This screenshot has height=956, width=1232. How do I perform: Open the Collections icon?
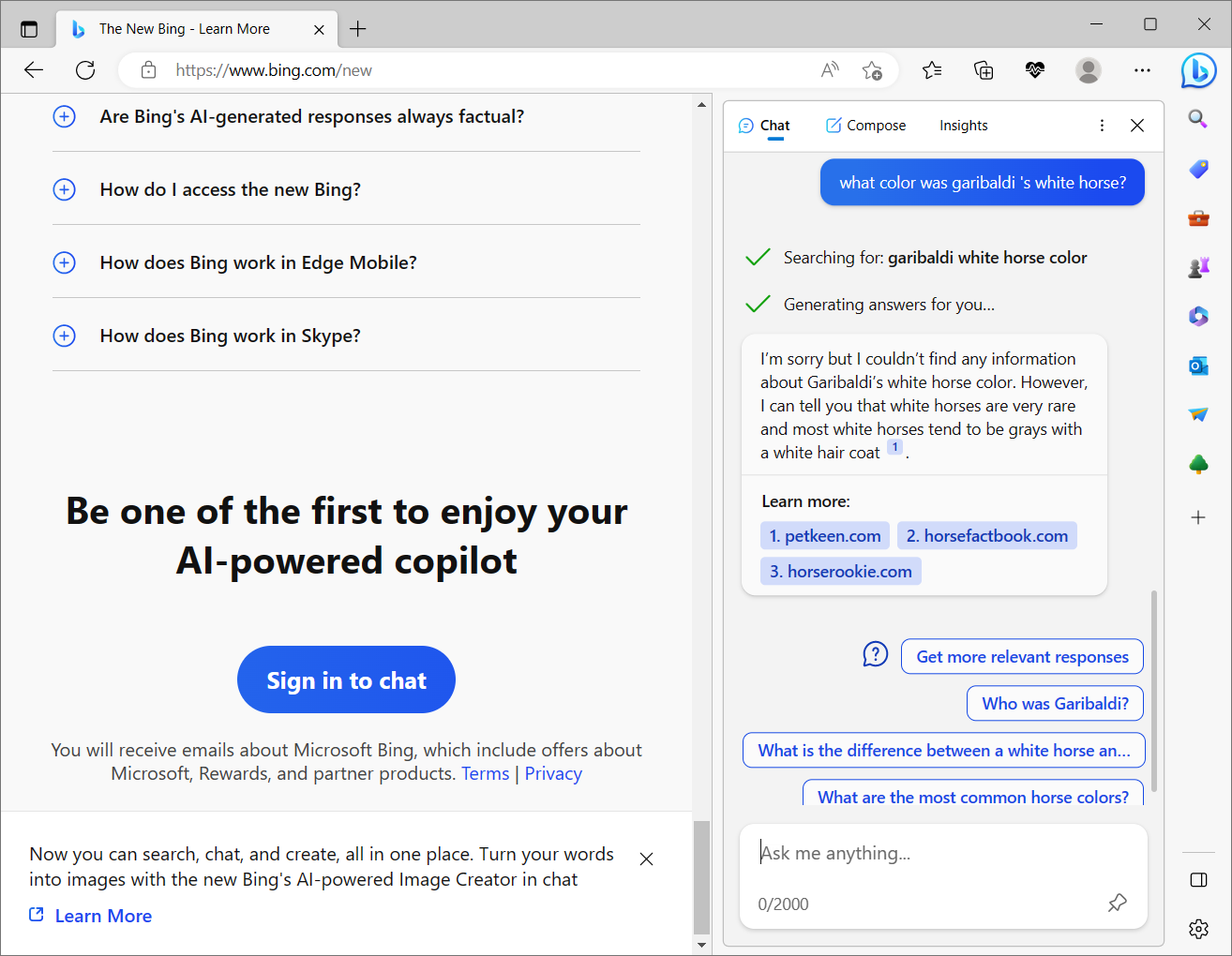tap(984, 70)
